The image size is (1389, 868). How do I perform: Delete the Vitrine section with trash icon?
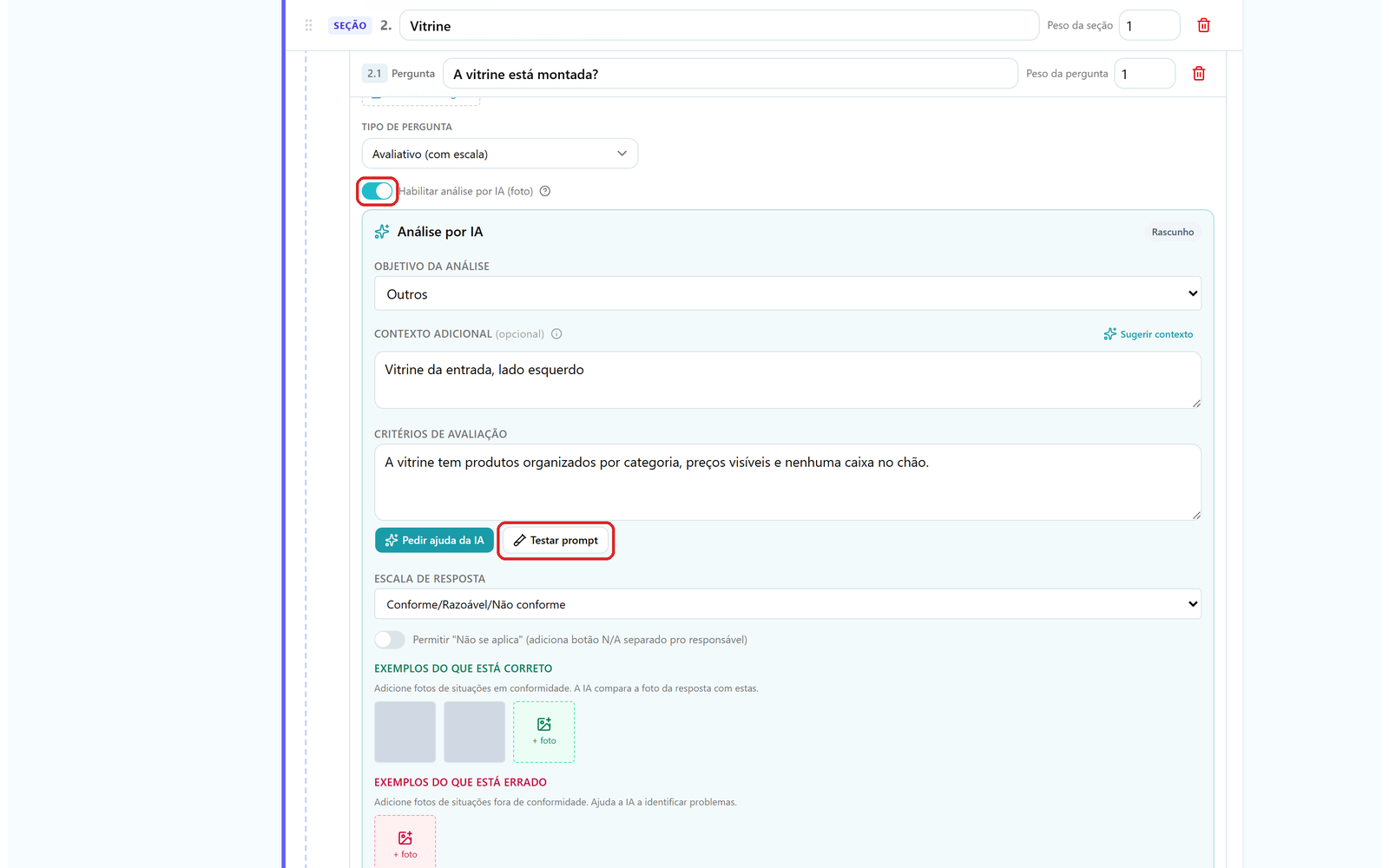(x=1203, y=25)
